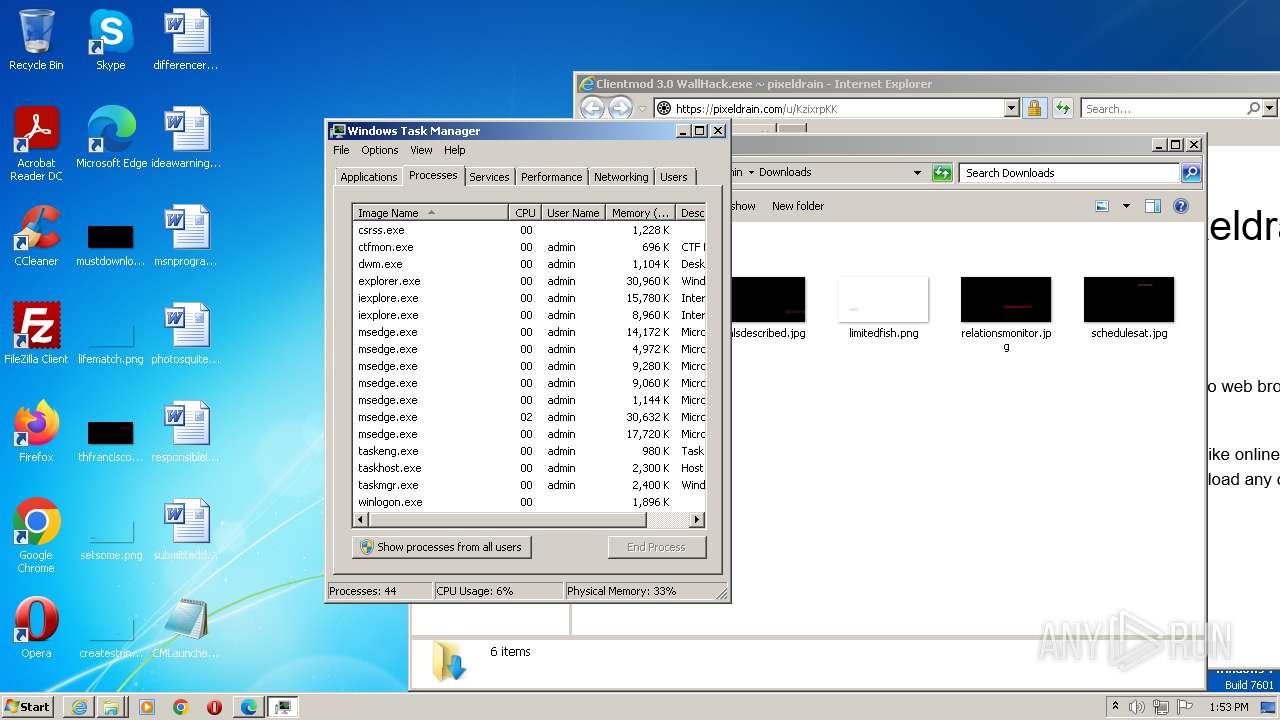The width and height of the screenshot is (1280, 720).
Task: Click the Internet Explorer taskbar icon
Action: 79,707
